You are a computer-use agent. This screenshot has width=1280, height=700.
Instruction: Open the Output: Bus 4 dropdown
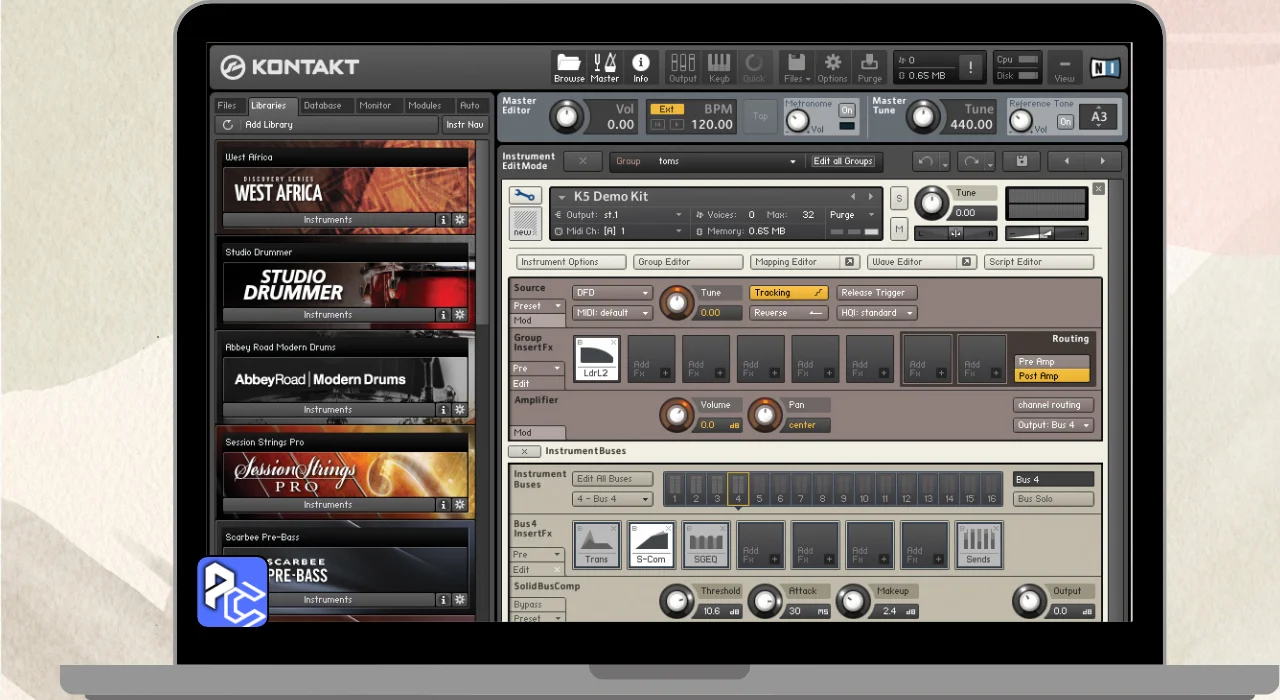click(x=1053, y=425)
